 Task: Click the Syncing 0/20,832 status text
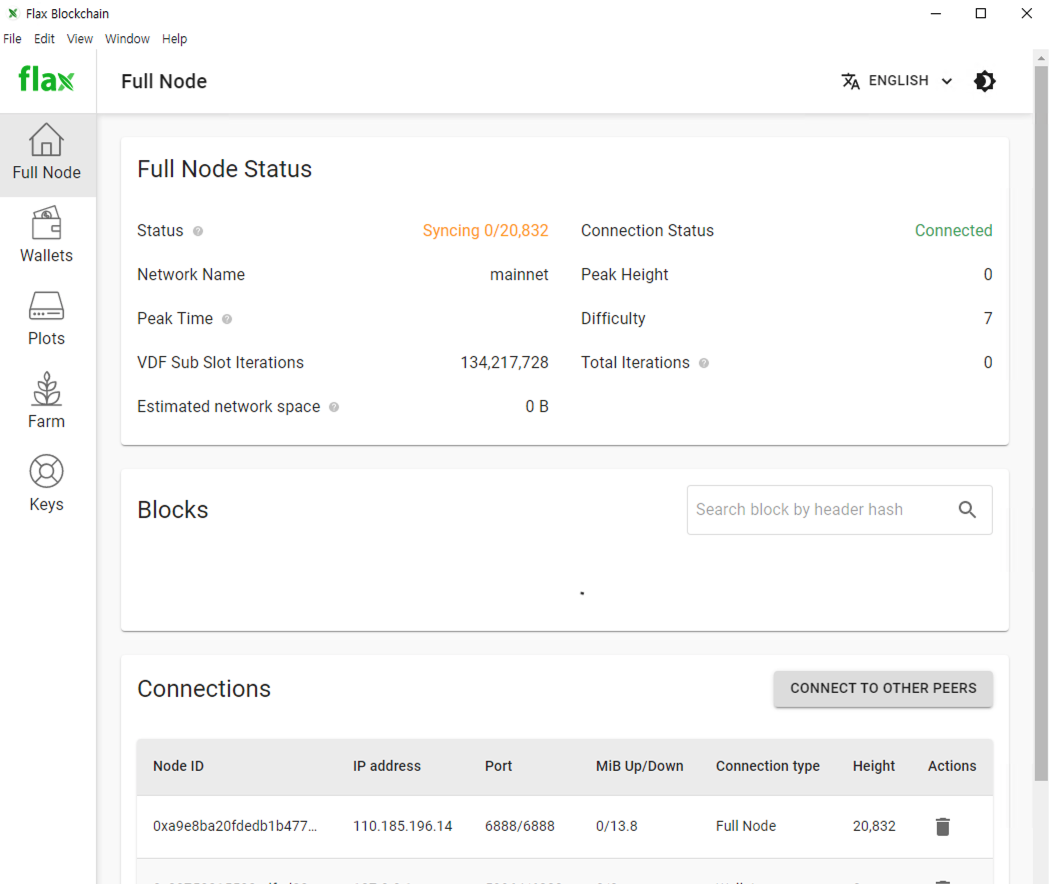(485, 231)
